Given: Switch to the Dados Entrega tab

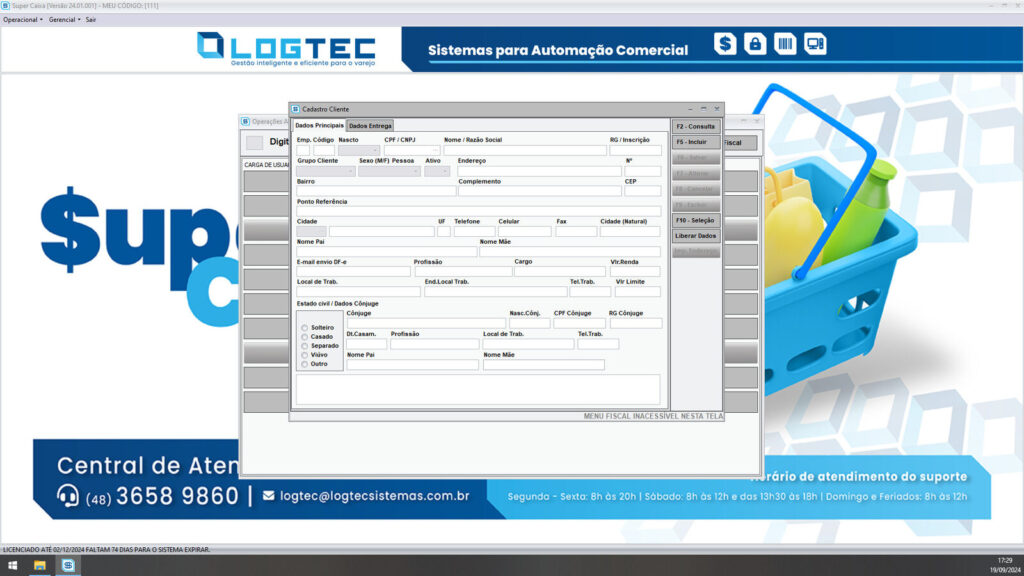Looking at the screenshot, I should (x=370, y=125).
